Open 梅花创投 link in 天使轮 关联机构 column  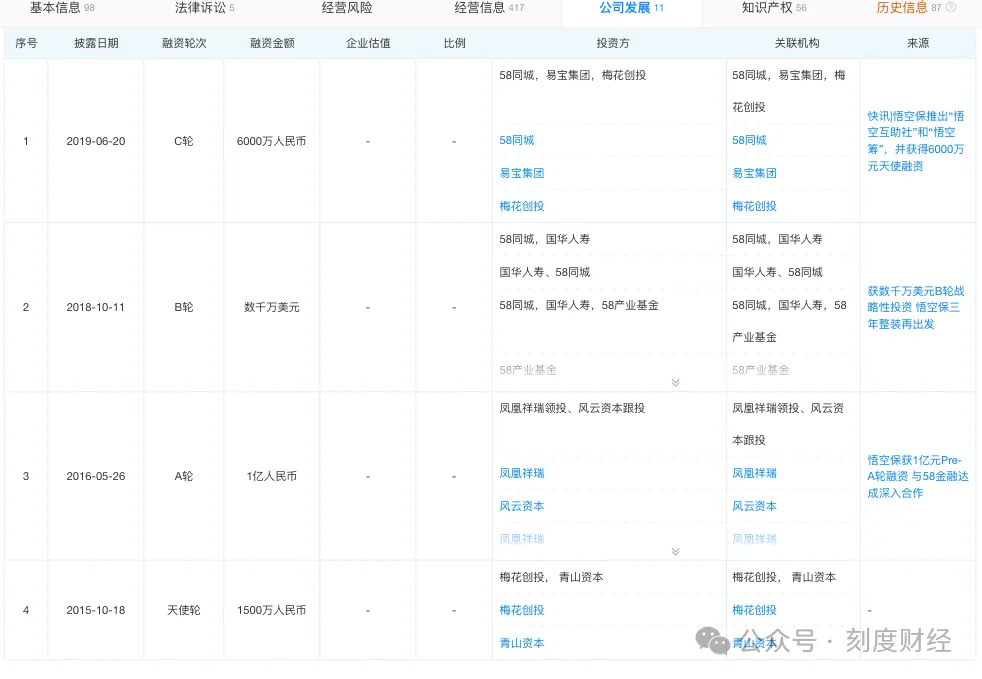754,610
